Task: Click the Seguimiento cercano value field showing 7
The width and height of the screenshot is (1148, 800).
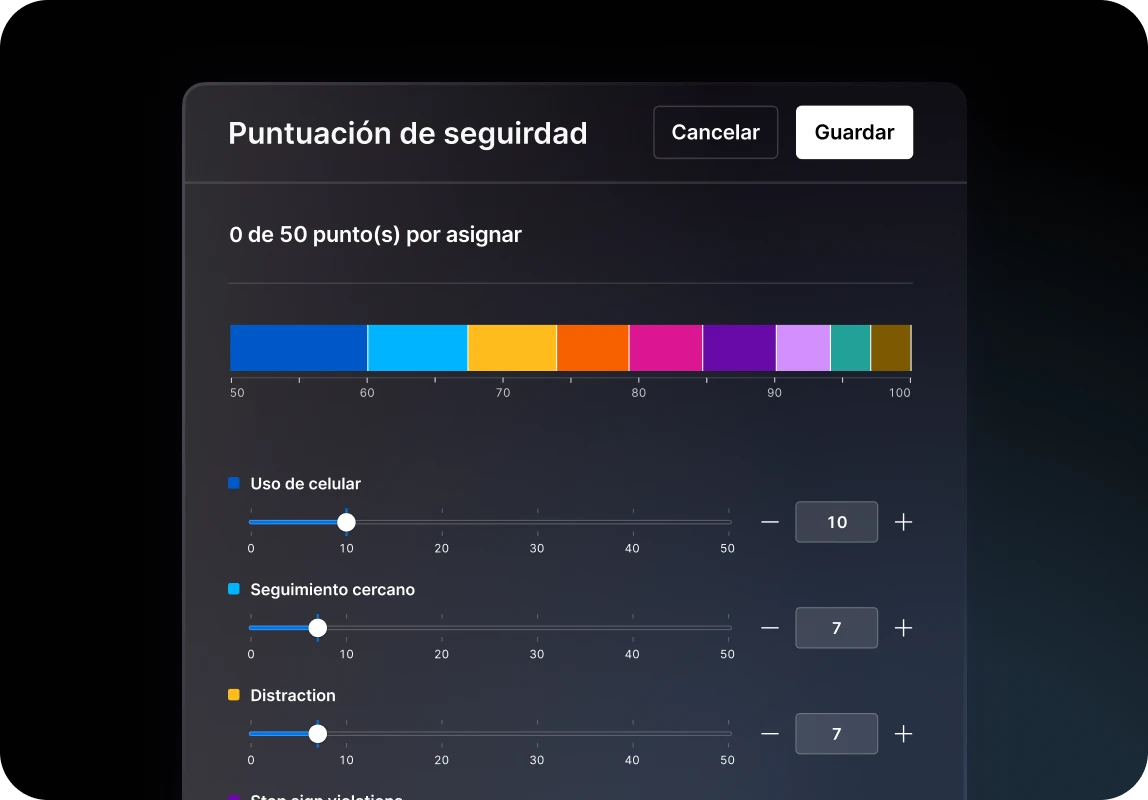Action: coord(837,628)
